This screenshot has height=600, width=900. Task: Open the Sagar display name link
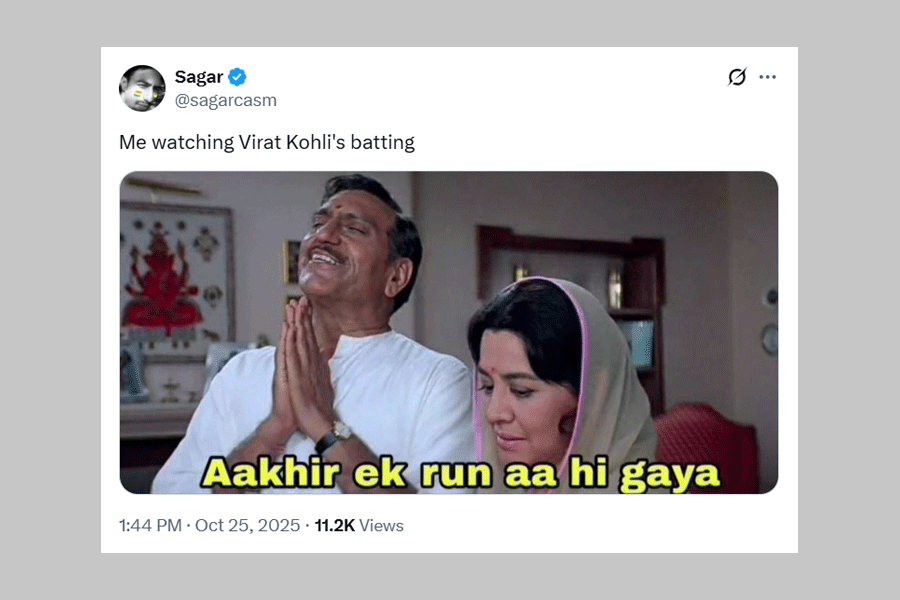click(x=199, y=76)
